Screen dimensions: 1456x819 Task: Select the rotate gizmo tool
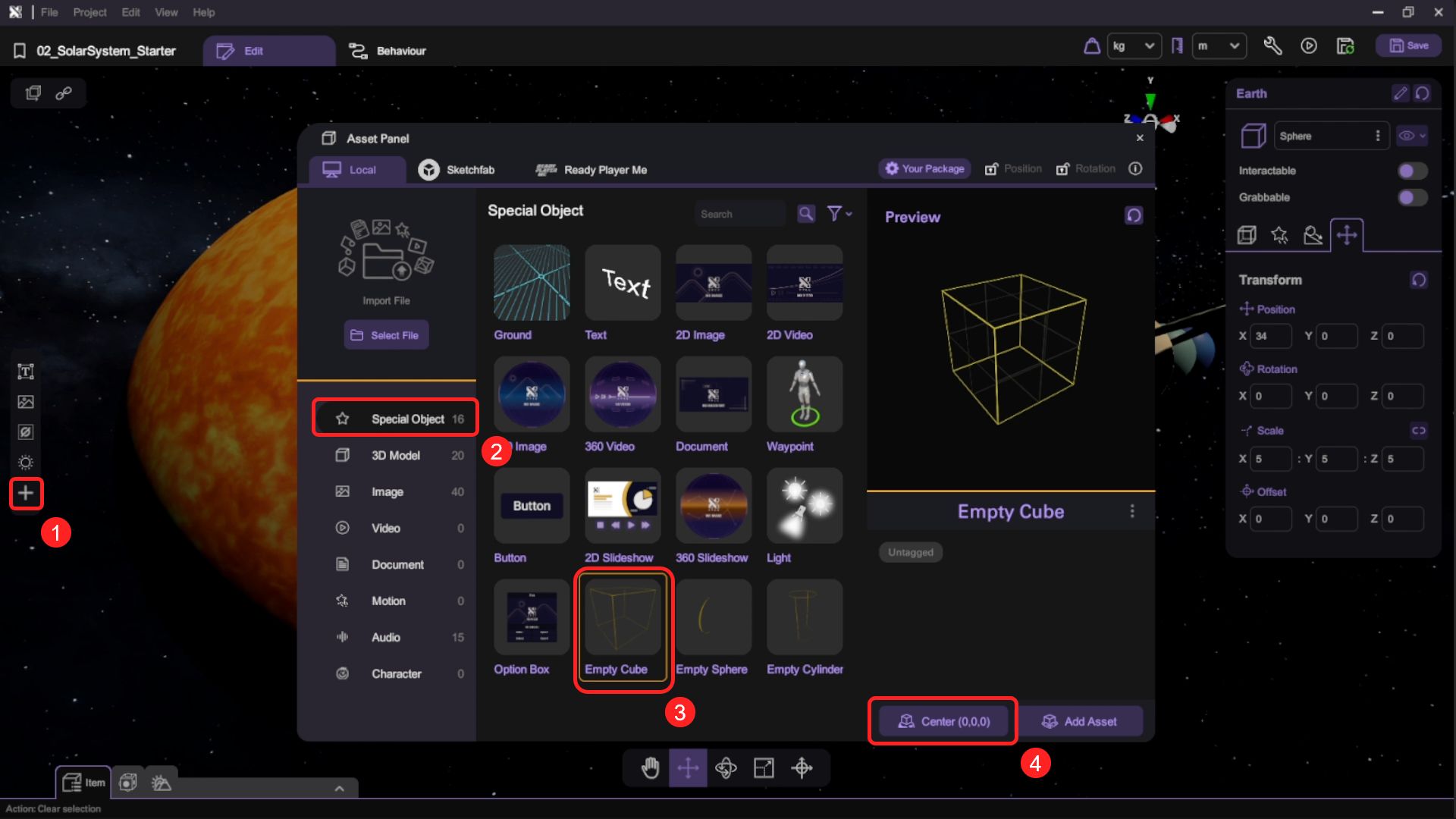pyautogui.click(x=726, y=767)
